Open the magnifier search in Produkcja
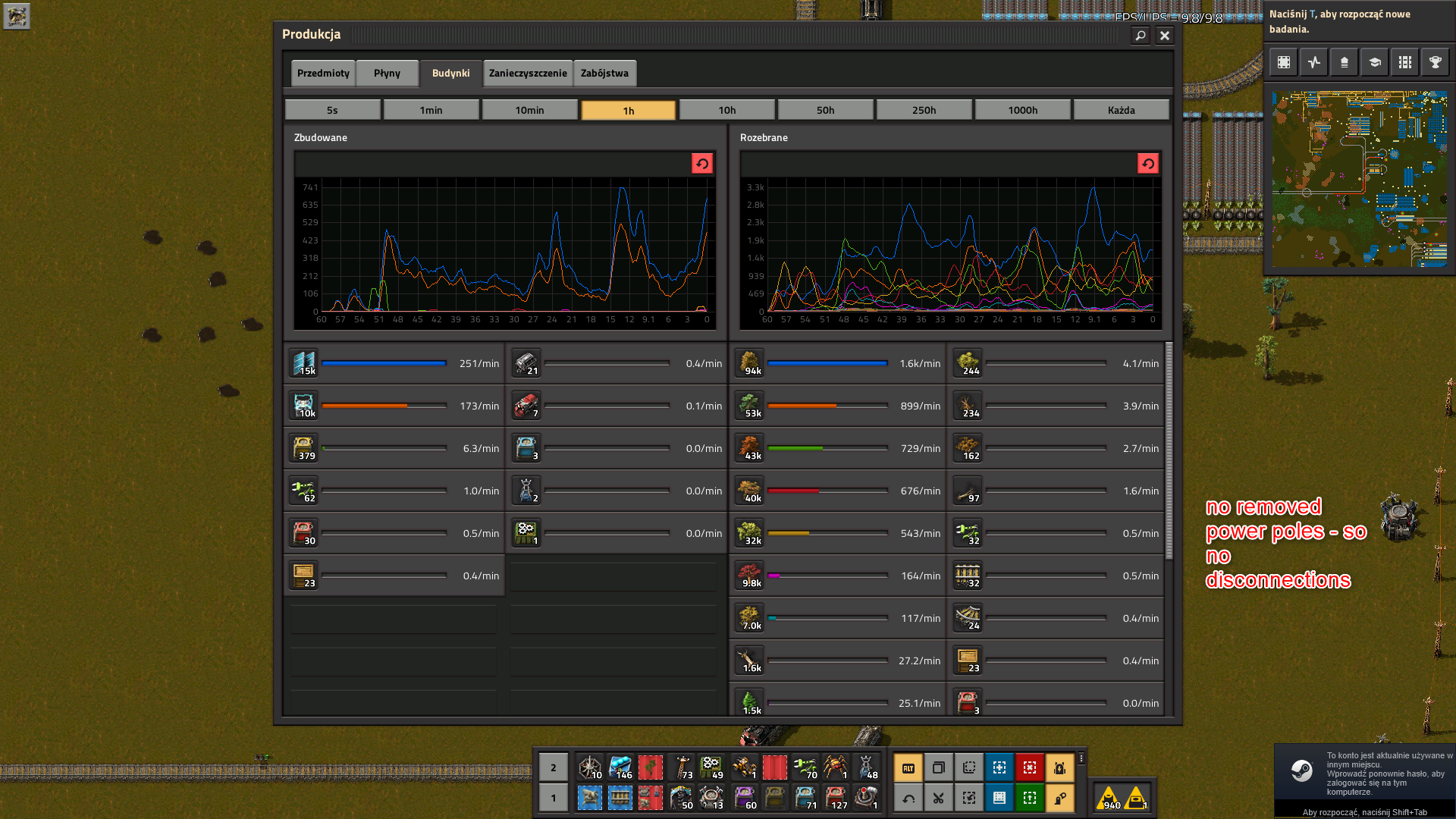 1140,35
